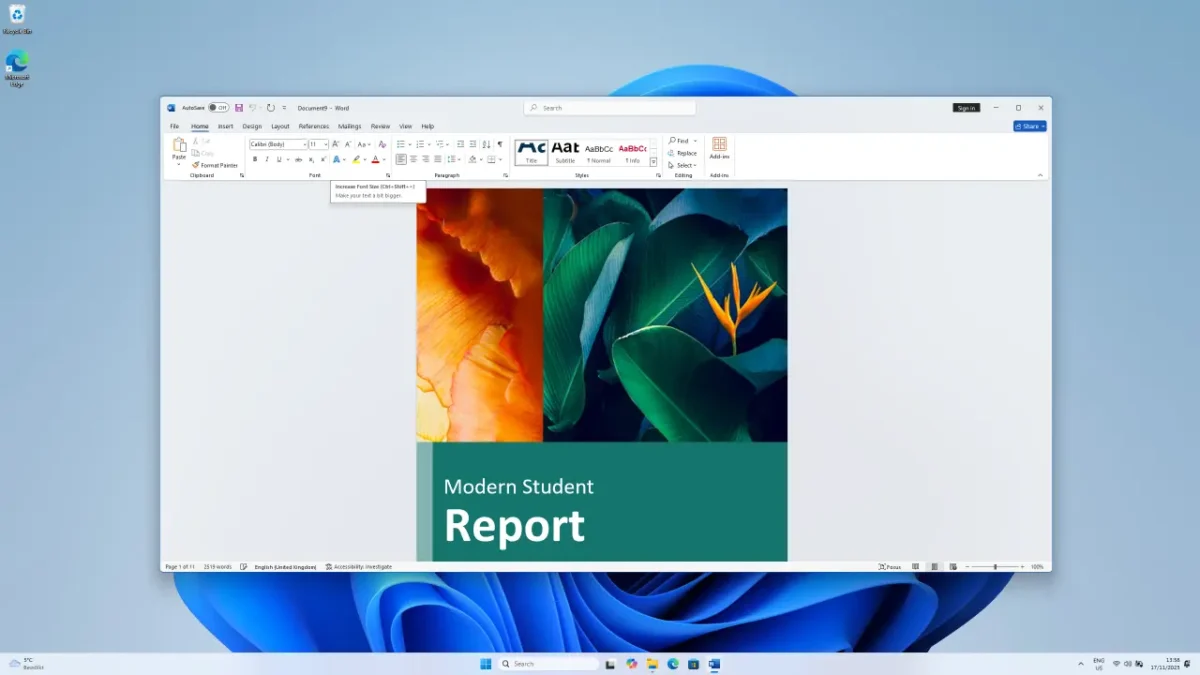This screenshot has width=1200, height=675.
Task: Switch to the References tab
Action: click(313, 126)
